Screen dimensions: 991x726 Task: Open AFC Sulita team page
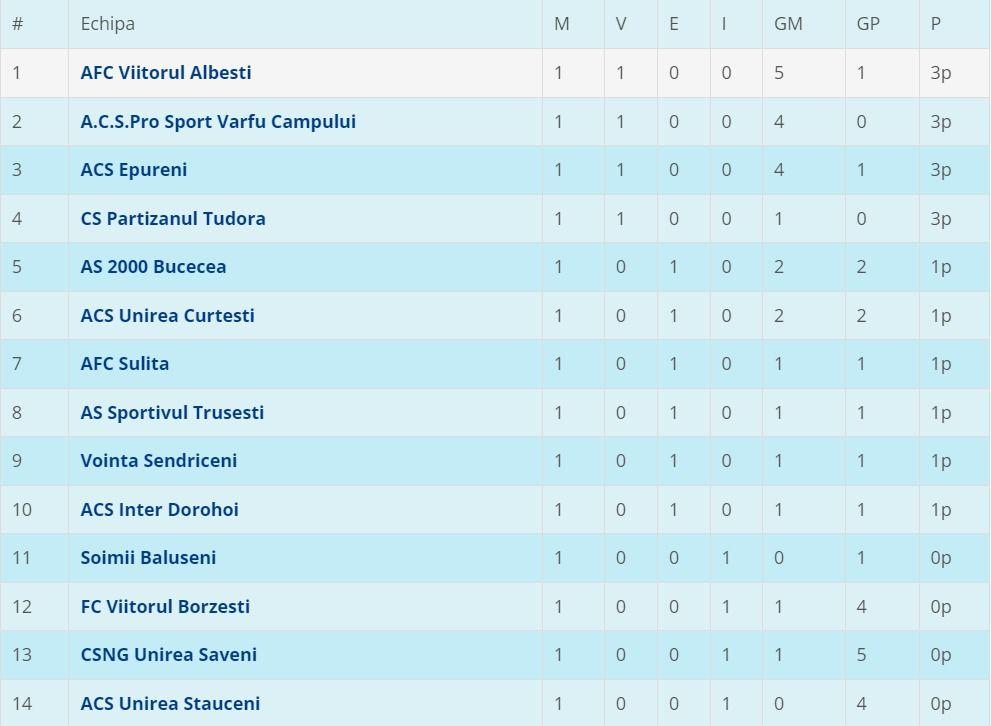point(125,364)
